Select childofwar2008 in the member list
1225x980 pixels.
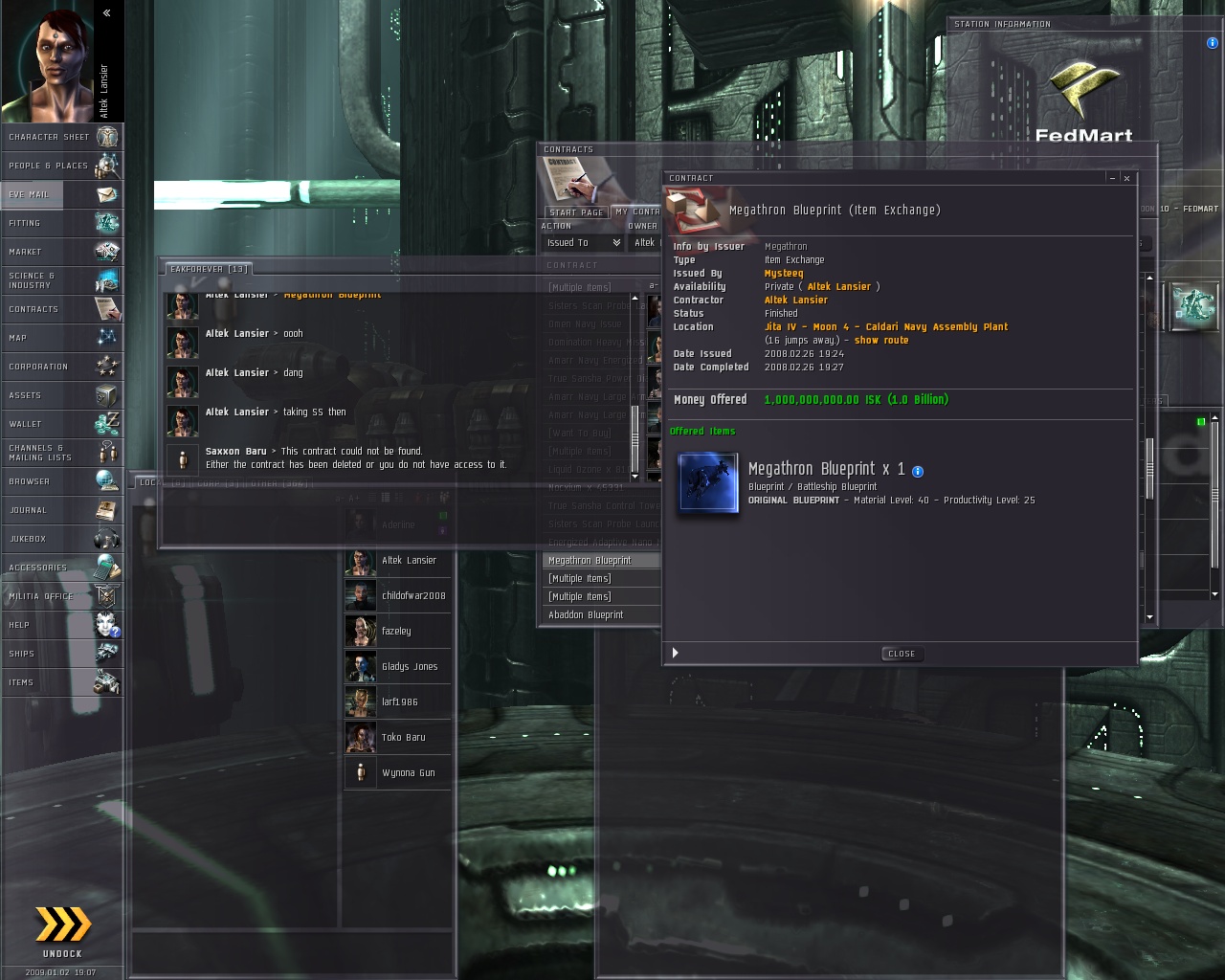(x=397, y=596)
